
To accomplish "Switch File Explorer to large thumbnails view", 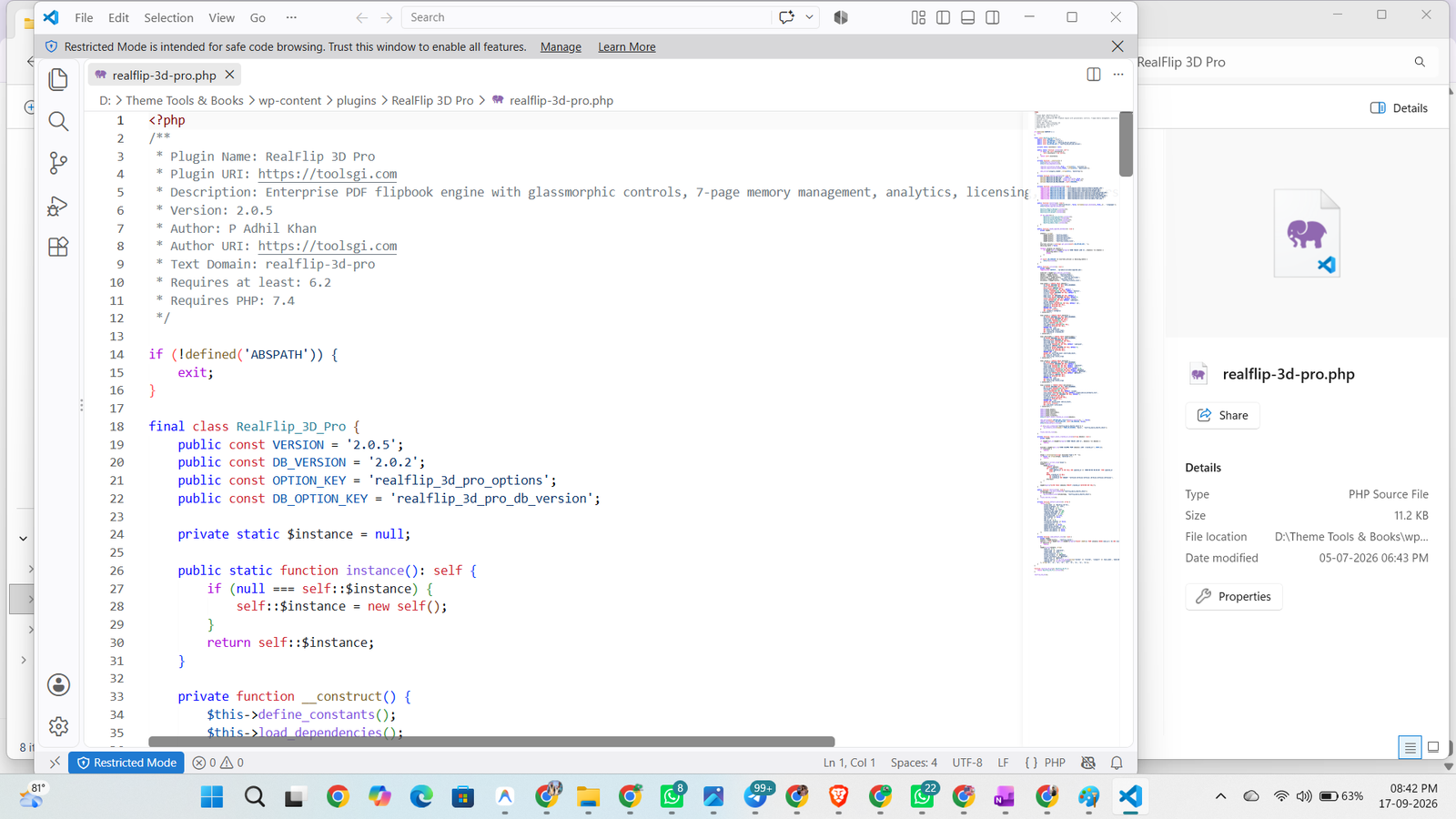I will (x=1433, y=747).
